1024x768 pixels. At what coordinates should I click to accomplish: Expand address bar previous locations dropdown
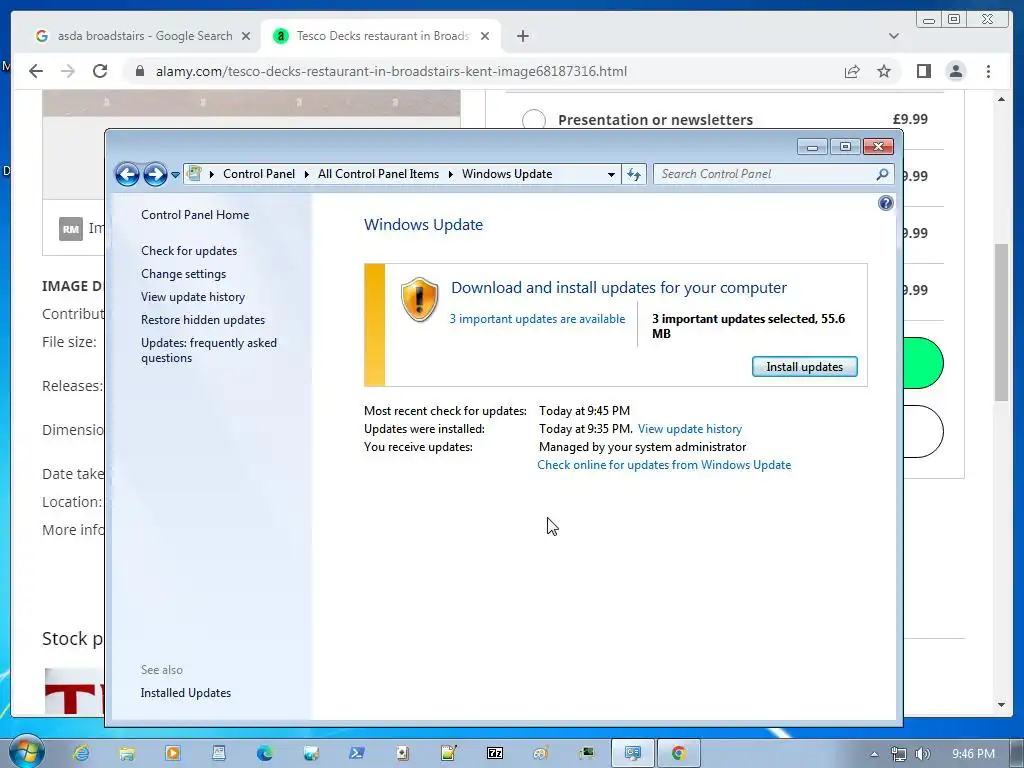(611, 174)
